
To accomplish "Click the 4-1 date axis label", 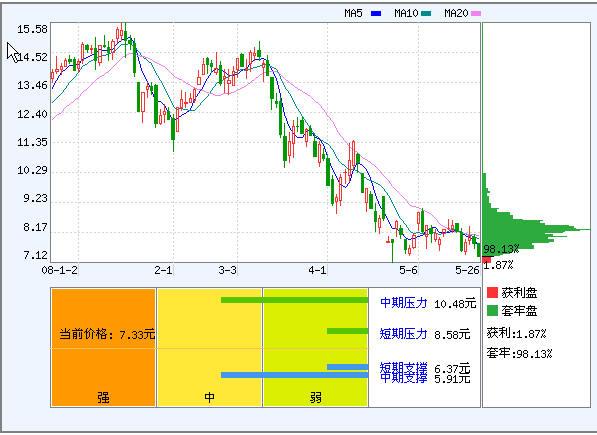I will pos(317,271).
